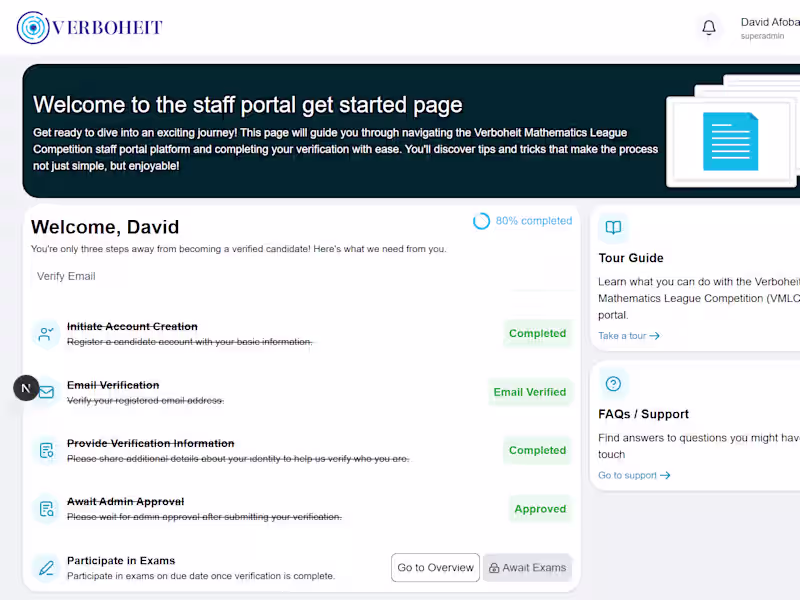
Task: Expand the Completed chip on Provide Verification Information
Action: (x=537, y=450)
